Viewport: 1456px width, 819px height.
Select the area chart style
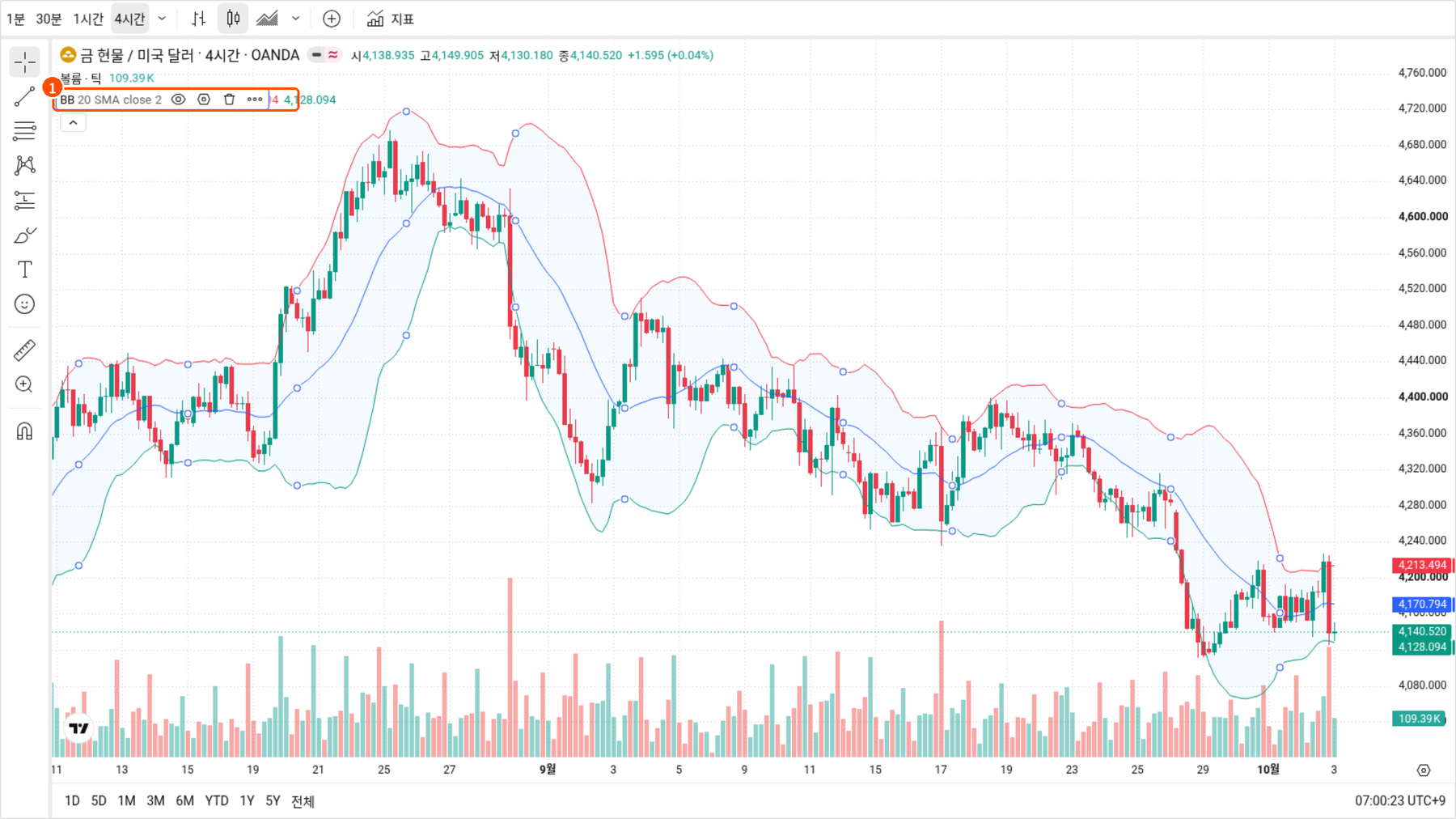268,19
